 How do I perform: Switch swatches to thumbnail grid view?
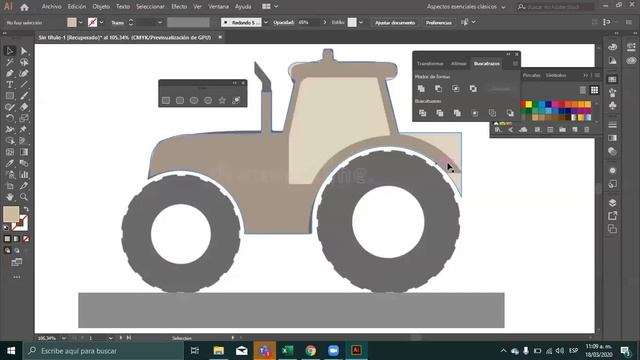click(x=594, y=90)
